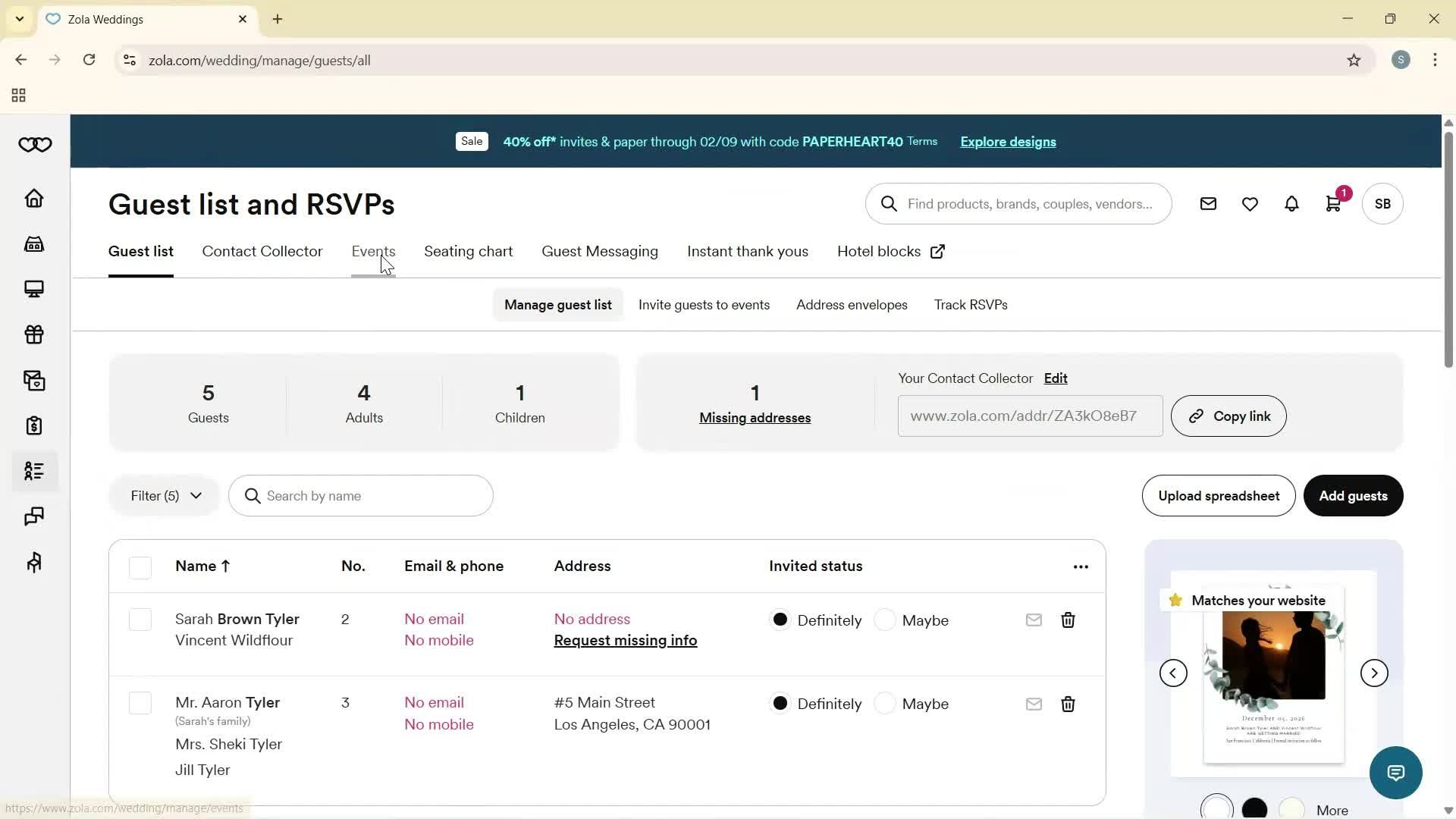Check Sarah Brown Tyler's row checkbox
Image resolution: width=1456 pixels, height=819 pixels.
tap(140, 620)
